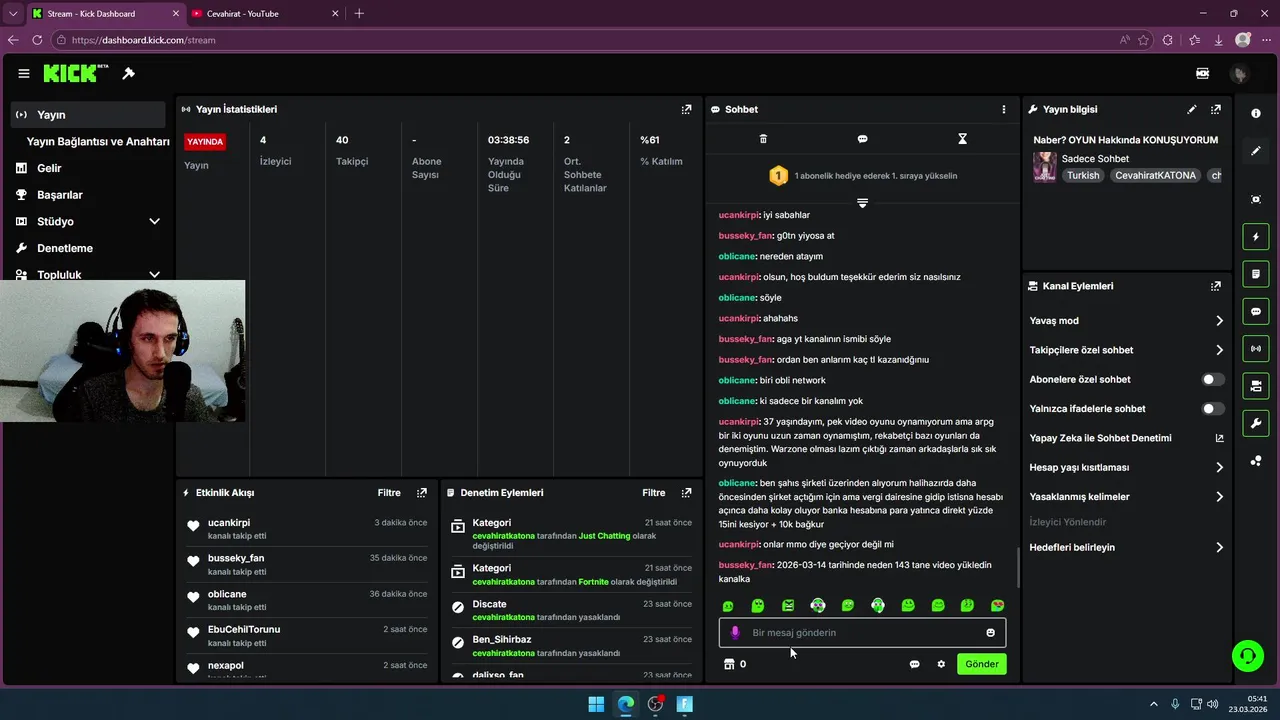This screenshot has width=1280, height=720.
Task: Click the chat bubble icon beside the gear
Action: (914, 664)
